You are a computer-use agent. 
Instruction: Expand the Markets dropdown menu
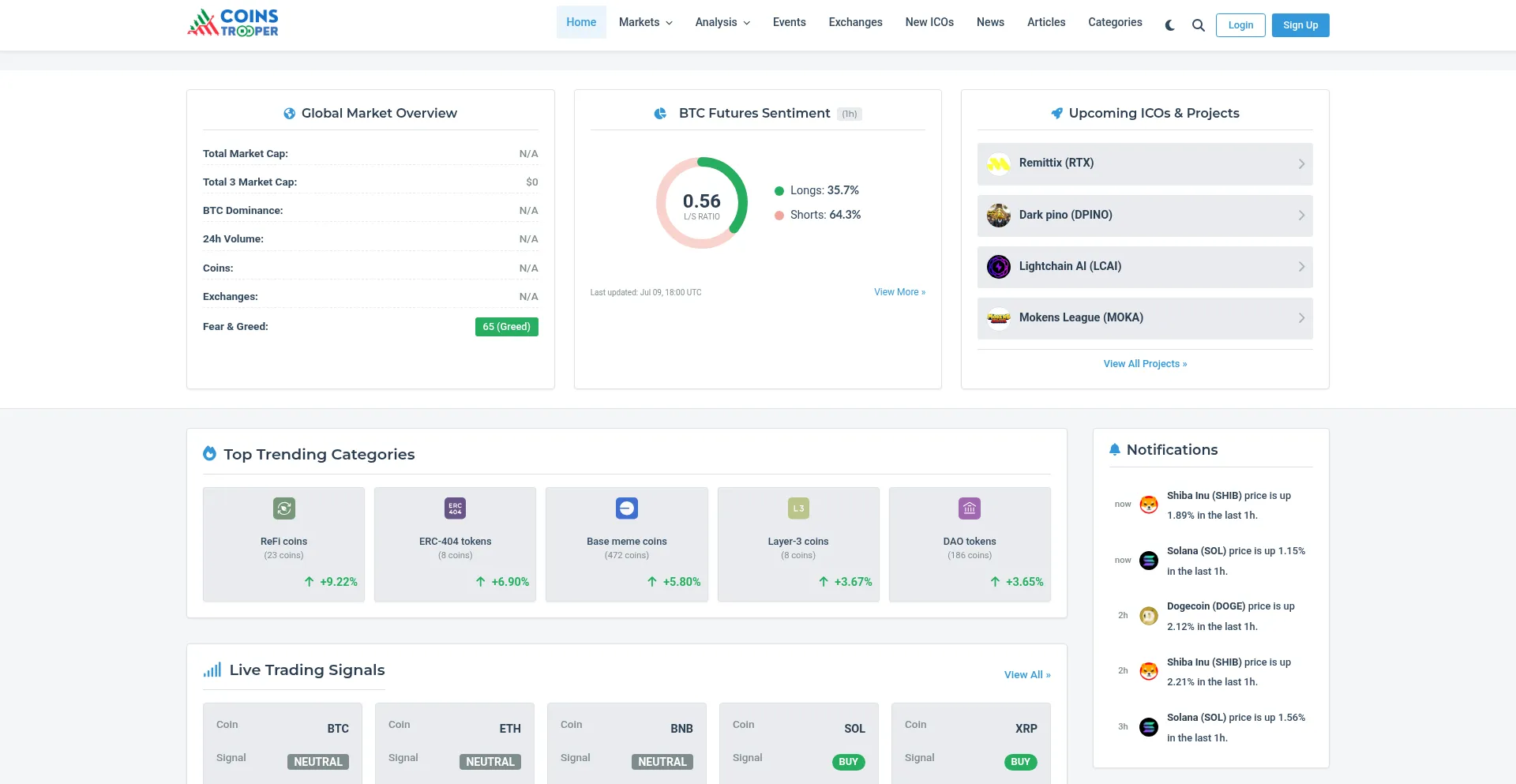(645, 22)
